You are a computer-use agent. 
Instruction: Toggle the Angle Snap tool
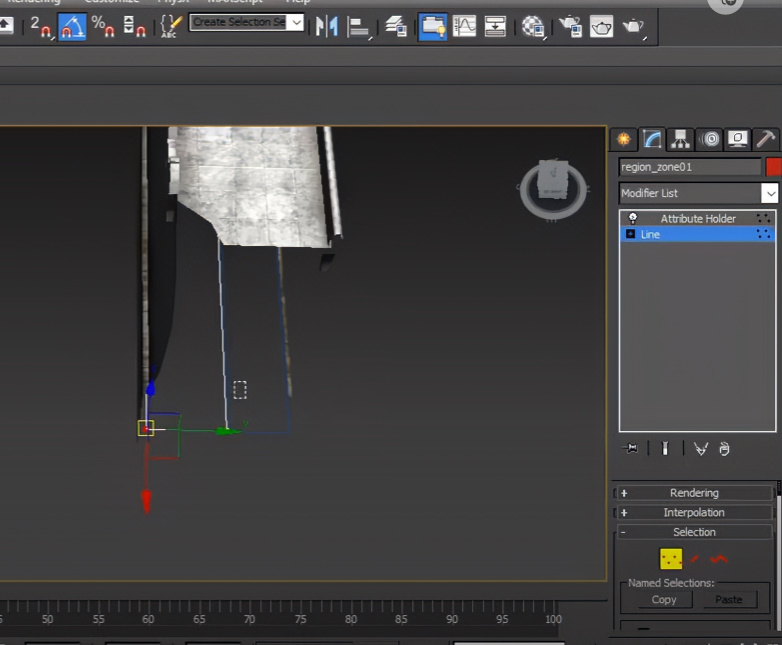pos(72,26)
